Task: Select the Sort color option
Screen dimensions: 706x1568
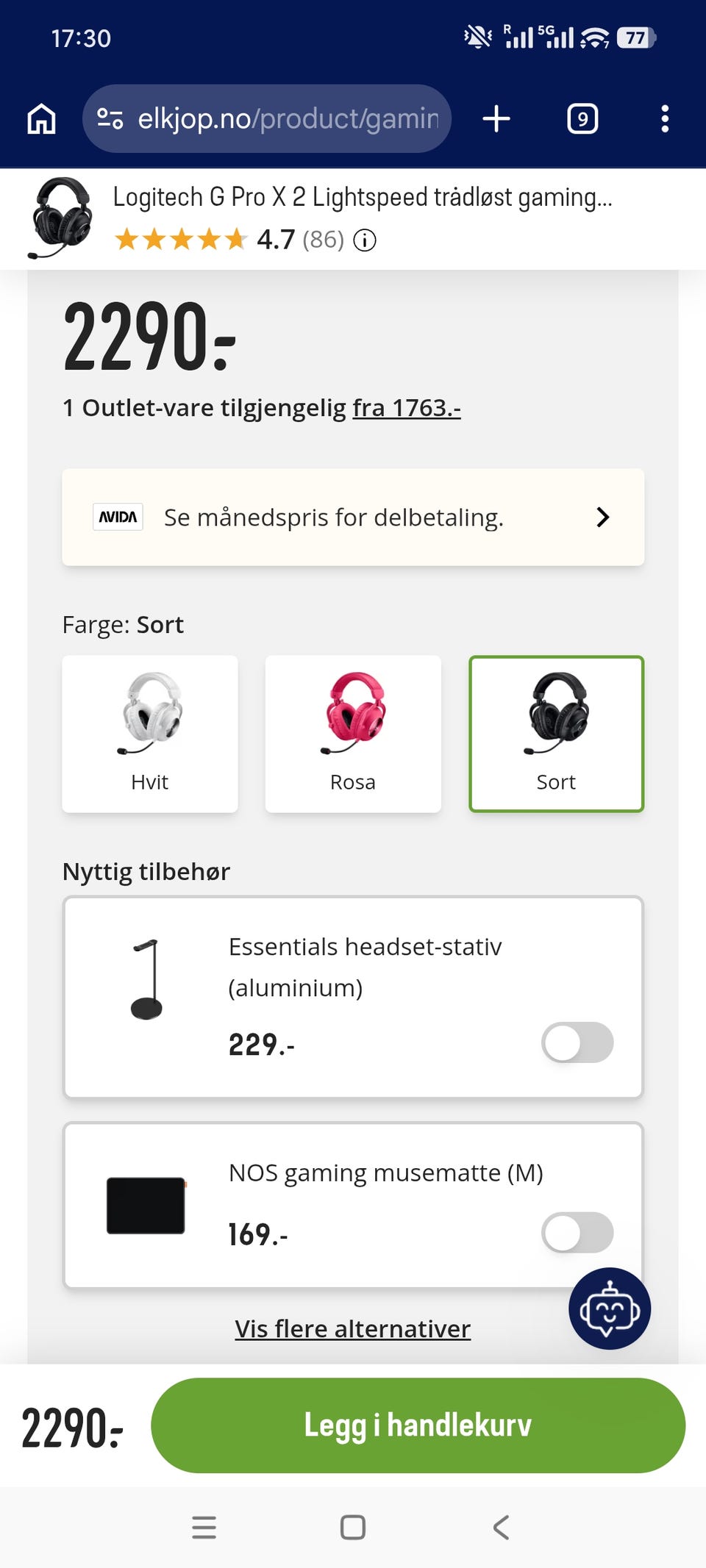Action: 556,734
